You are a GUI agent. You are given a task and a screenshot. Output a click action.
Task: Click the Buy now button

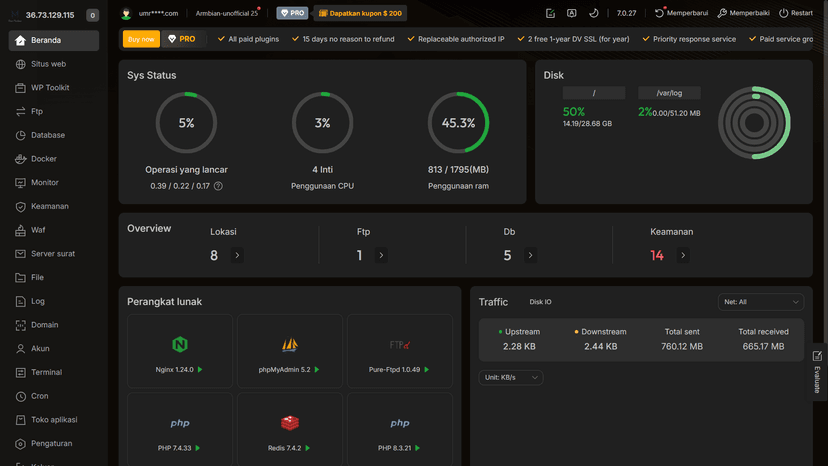pos(141,39)
